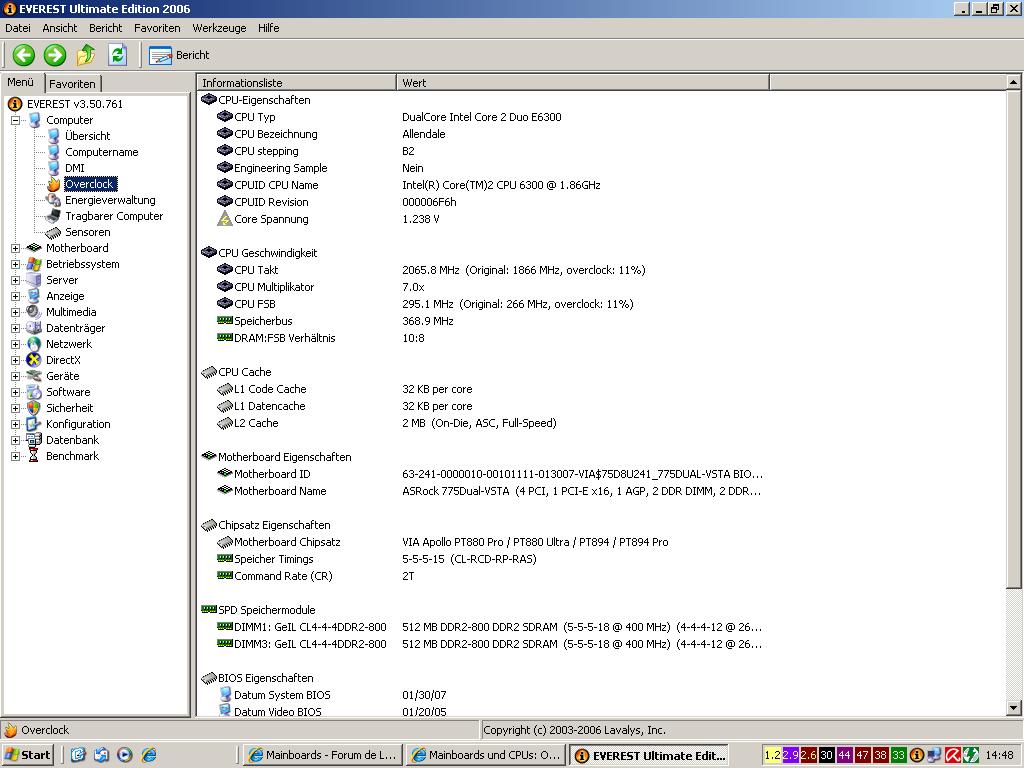Expand the DirectX tree node
1024x768 pixels.
tap(15, 360)
